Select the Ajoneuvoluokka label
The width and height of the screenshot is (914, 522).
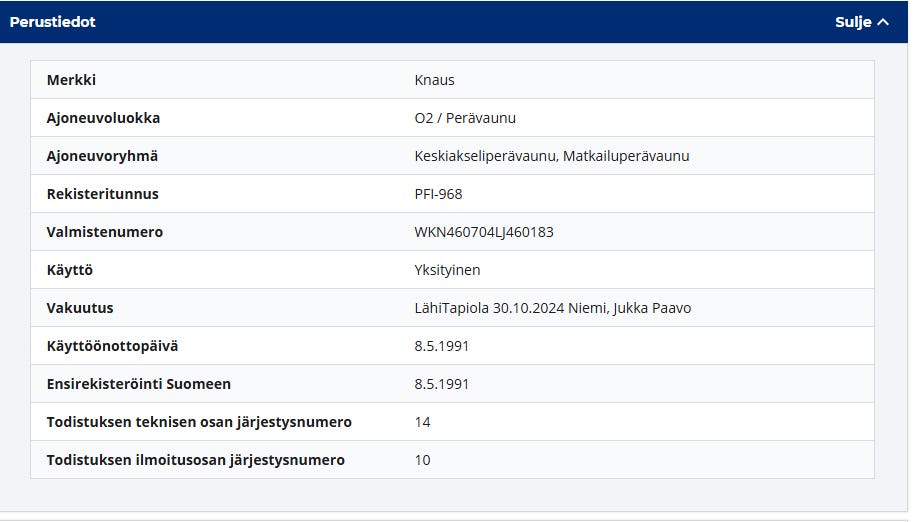point(103,118)
